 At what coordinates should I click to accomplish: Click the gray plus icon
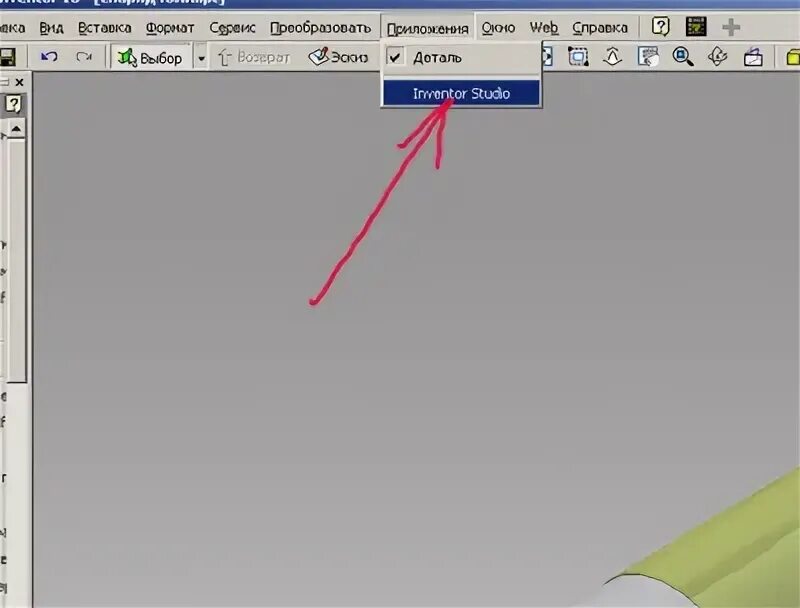[x=731, y=27]
